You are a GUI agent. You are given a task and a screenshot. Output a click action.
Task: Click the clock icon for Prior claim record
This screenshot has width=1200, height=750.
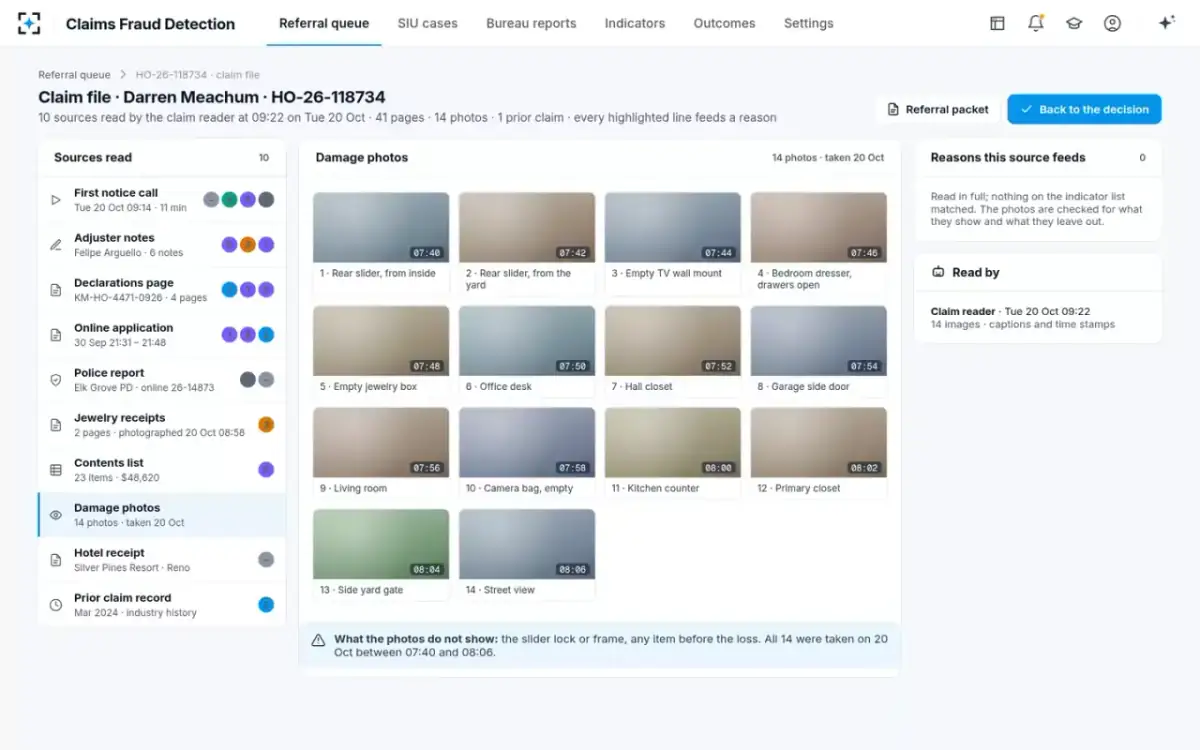pyautogui.click(x=56, y=605)
